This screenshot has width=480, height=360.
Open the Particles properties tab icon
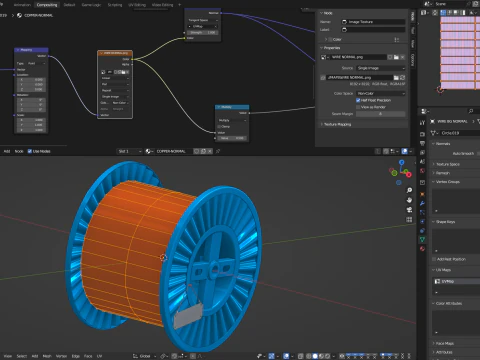[x=422, y=212]
